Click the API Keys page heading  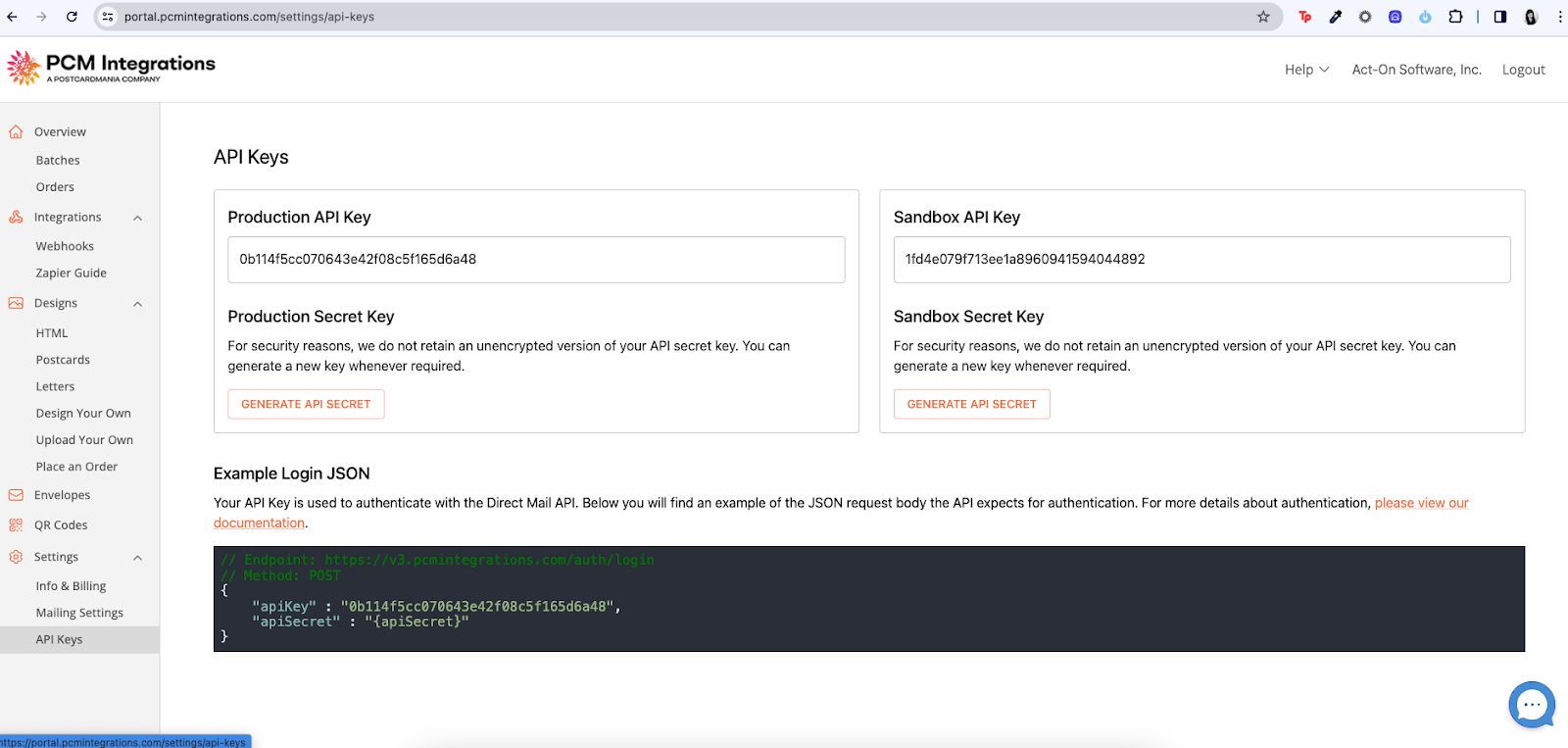coord(251,157)
